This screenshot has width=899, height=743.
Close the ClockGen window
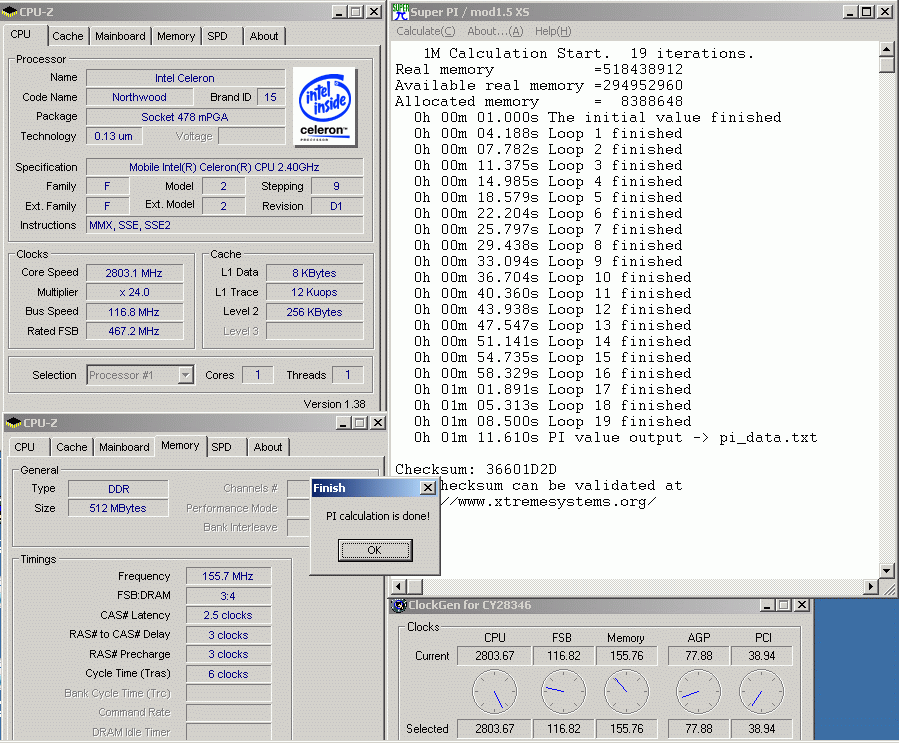[802, 605]
